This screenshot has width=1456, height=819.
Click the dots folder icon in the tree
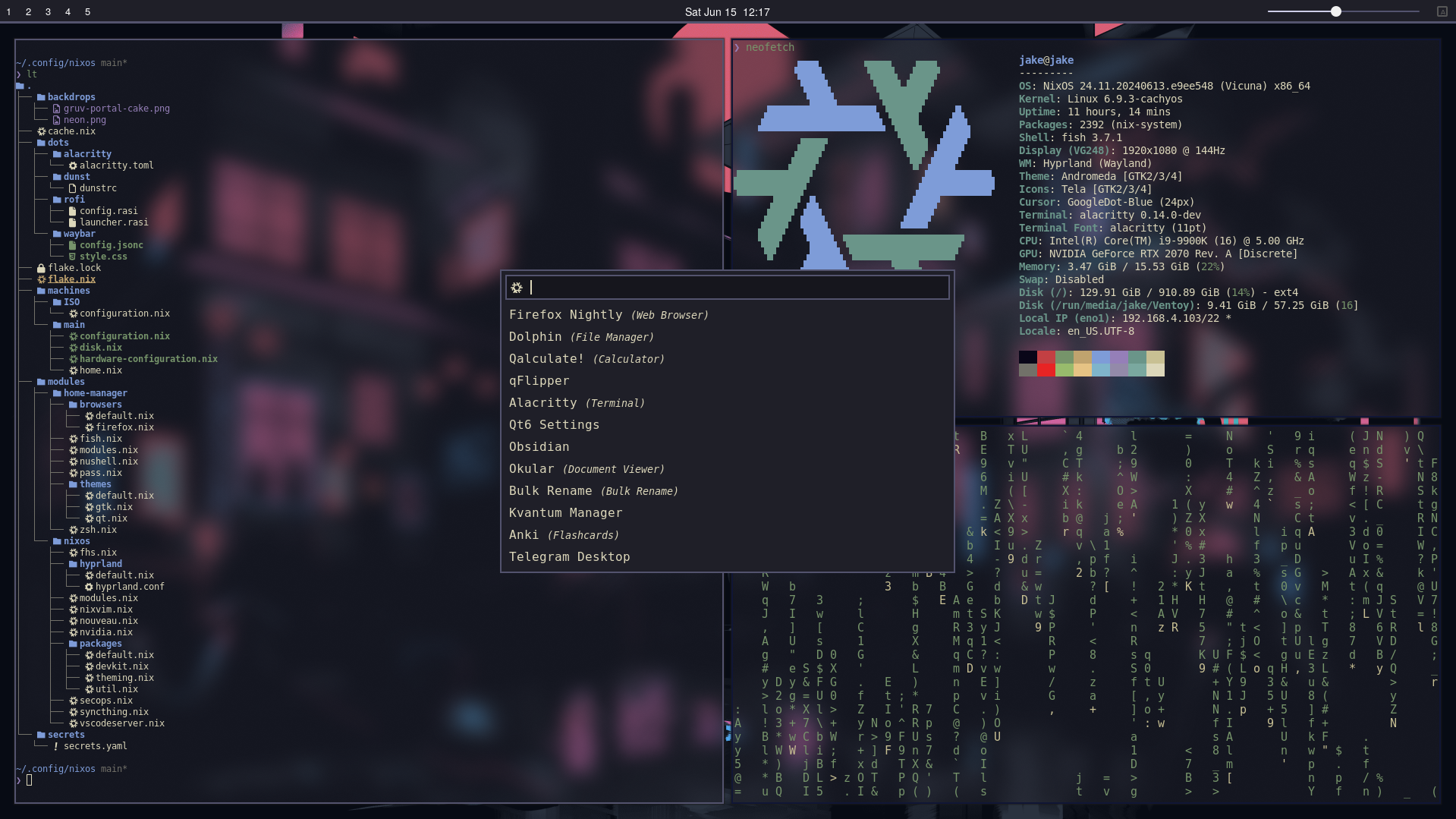(41, 143)
